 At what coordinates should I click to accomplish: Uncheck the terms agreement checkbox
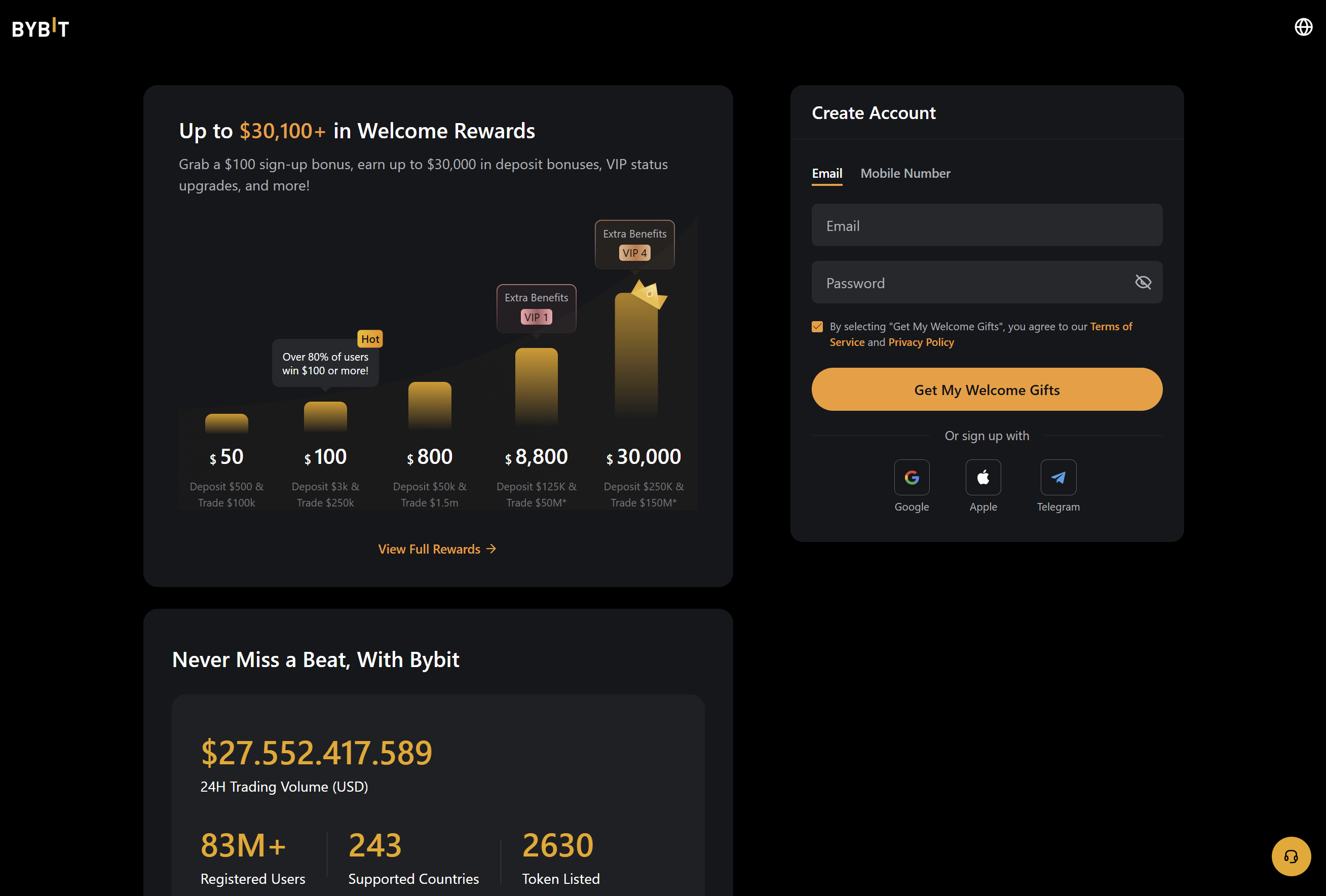[x=817, y=326]
